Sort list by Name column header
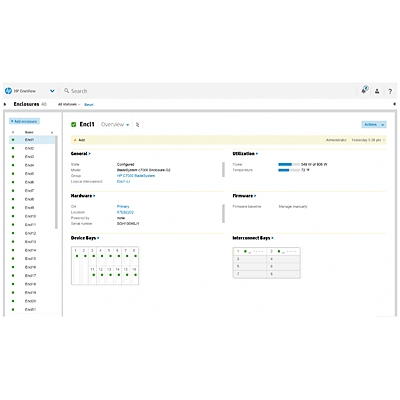Viewport: 400px width, 400px height. pyautogui.click(x=29, y=132)
